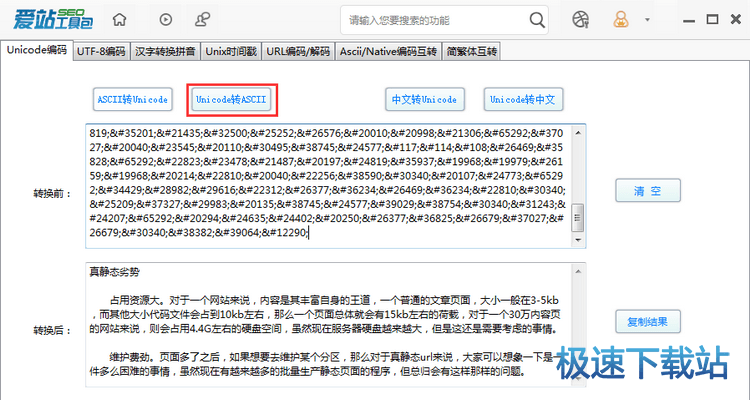750x400 pixels.
Task: Click the 真静态劣势 heading text
Action: tap(115, 272)
